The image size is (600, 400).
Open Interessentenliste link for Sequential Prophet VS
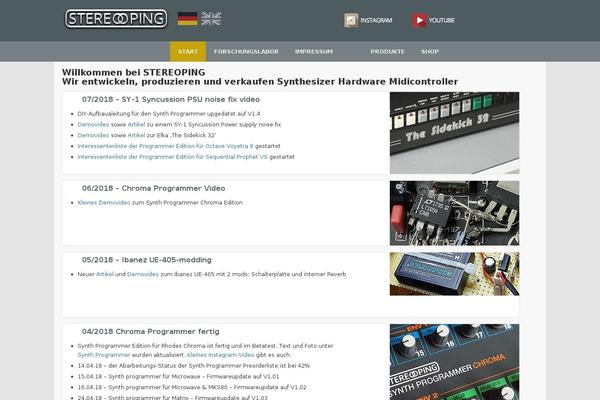[173, 157]
